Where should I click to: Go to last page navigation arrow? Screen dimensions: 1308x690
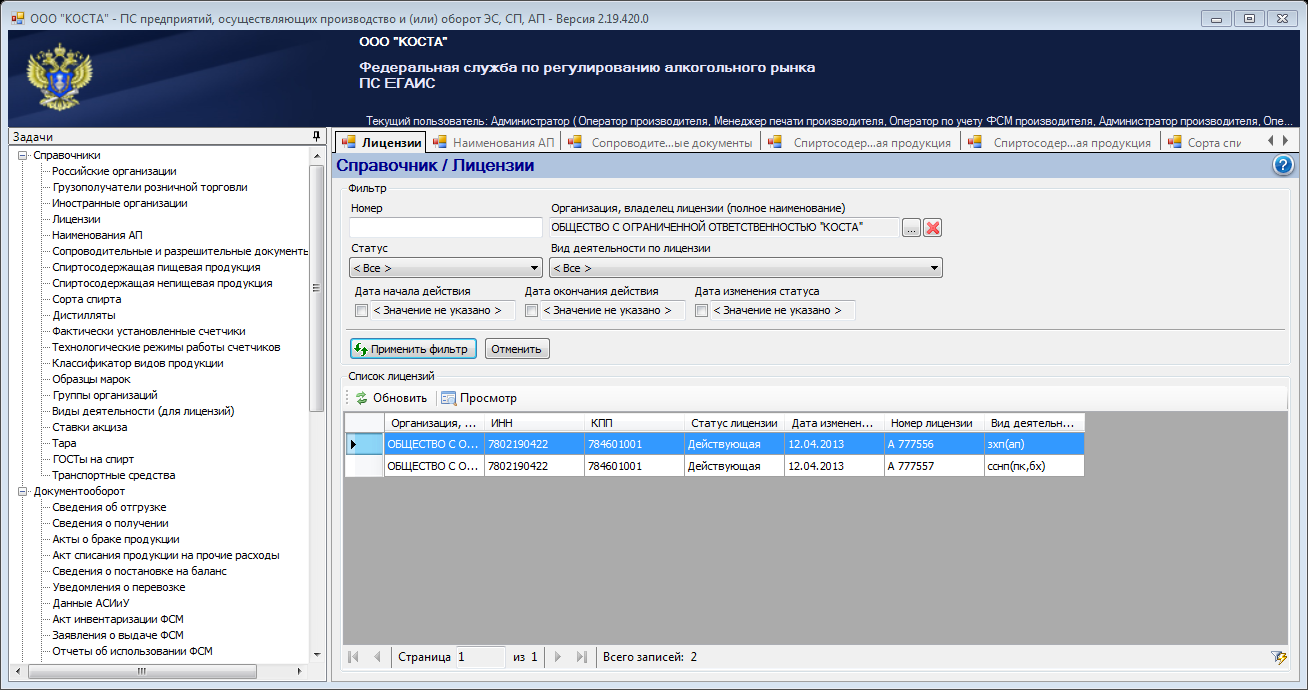click(582, 657)
